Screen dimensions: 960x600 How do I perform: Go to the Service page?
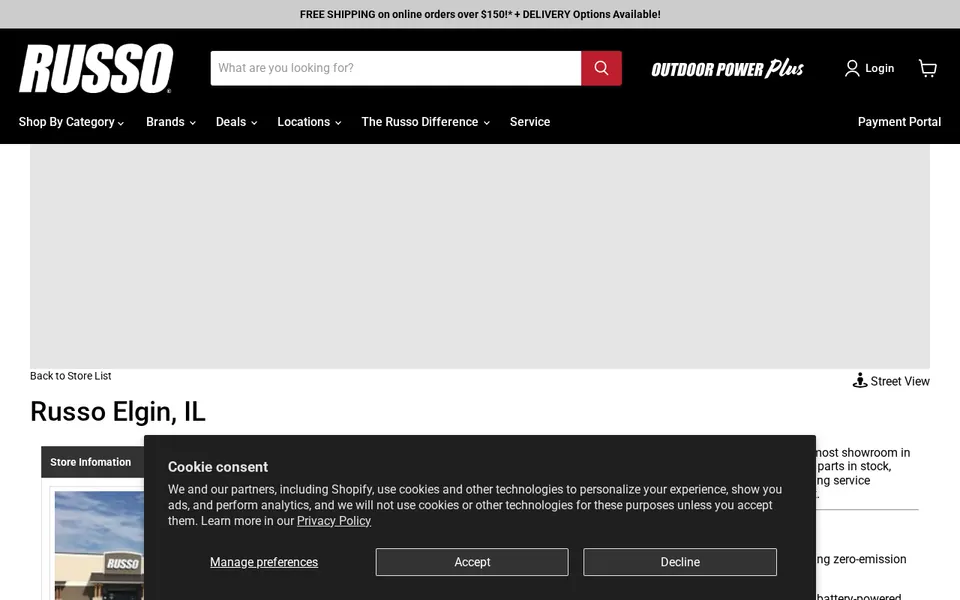pyautogui.click(x=530, y=122)
